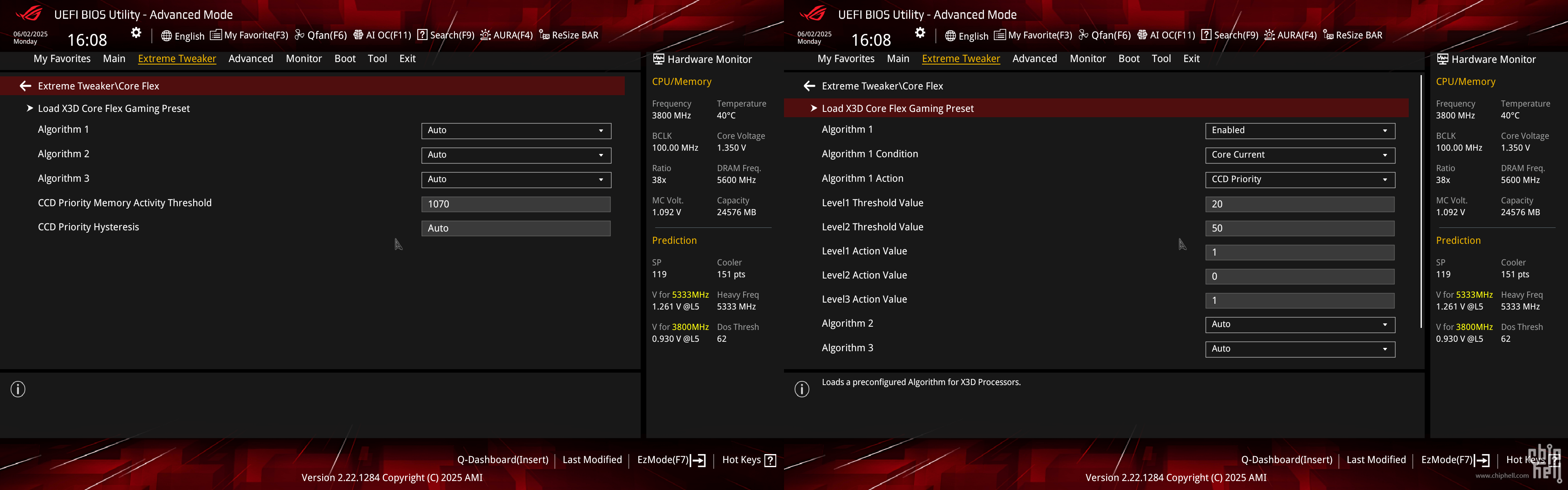Open Algorithm 1 Enabled dropdown in right screen
Screen dimensions: 1568x490
(1300, 130)
